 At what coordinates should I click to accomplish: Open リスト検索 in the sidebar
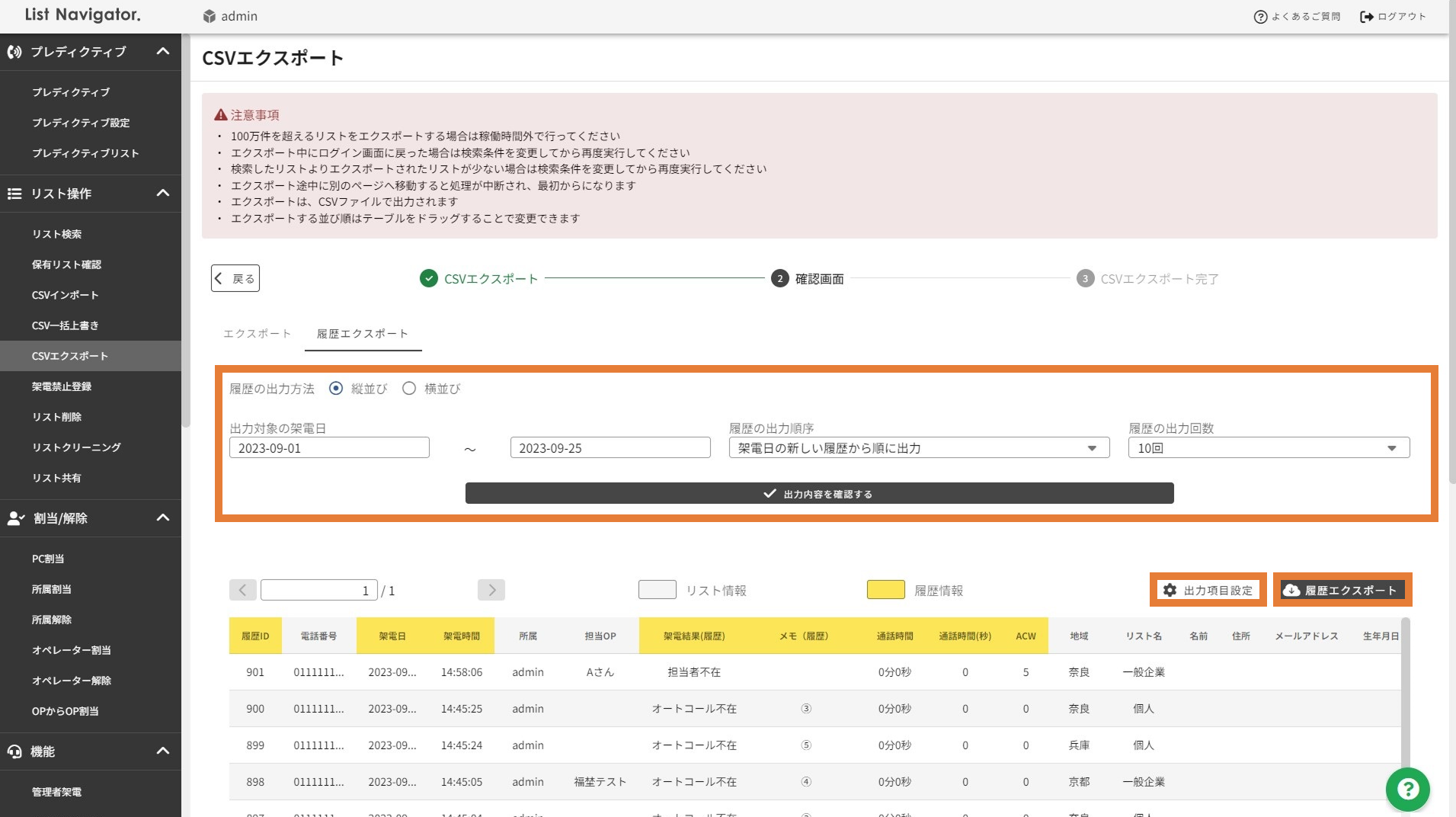(56, 234)
